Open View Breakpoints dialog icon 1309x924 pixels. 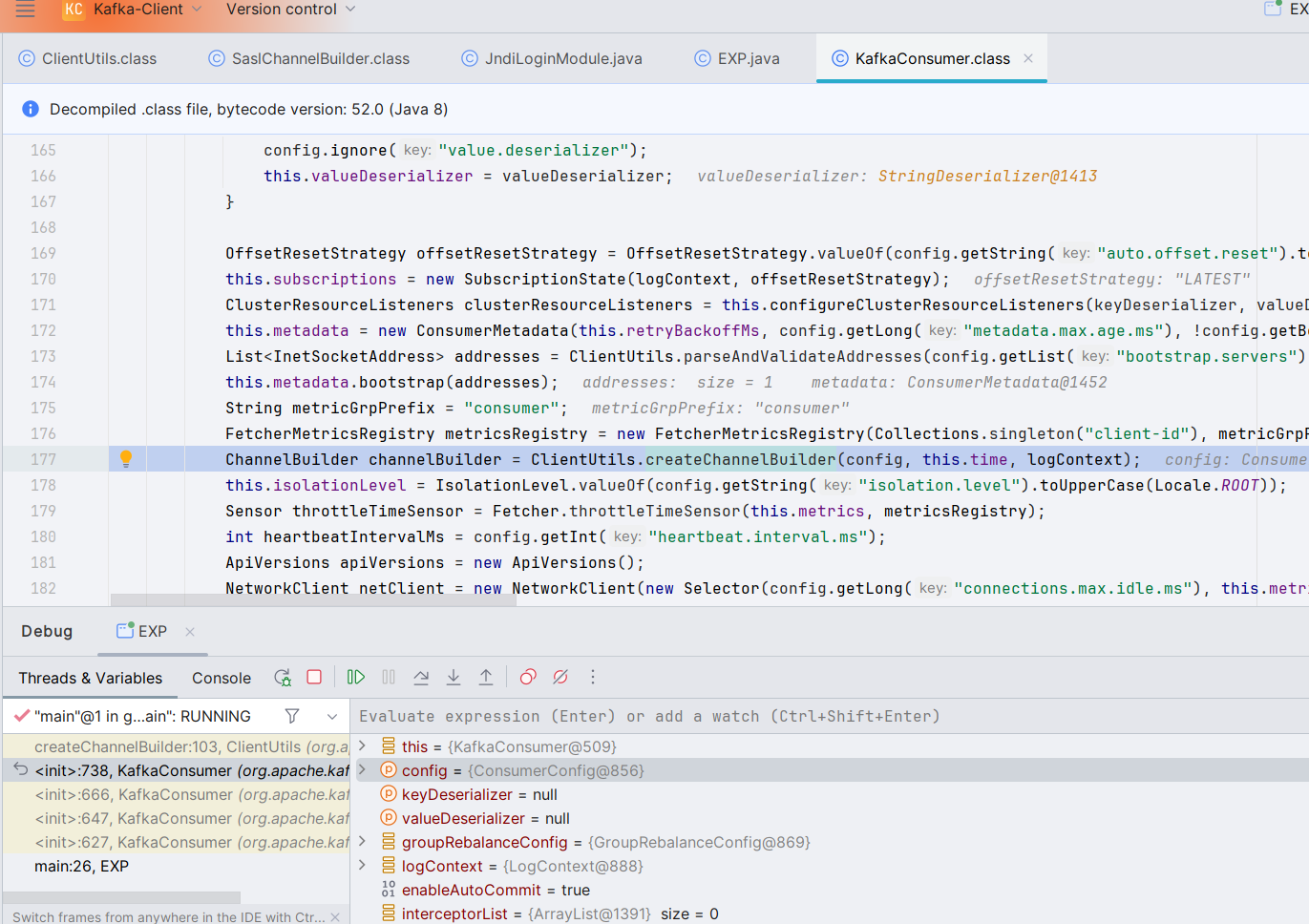coord(528,677)
